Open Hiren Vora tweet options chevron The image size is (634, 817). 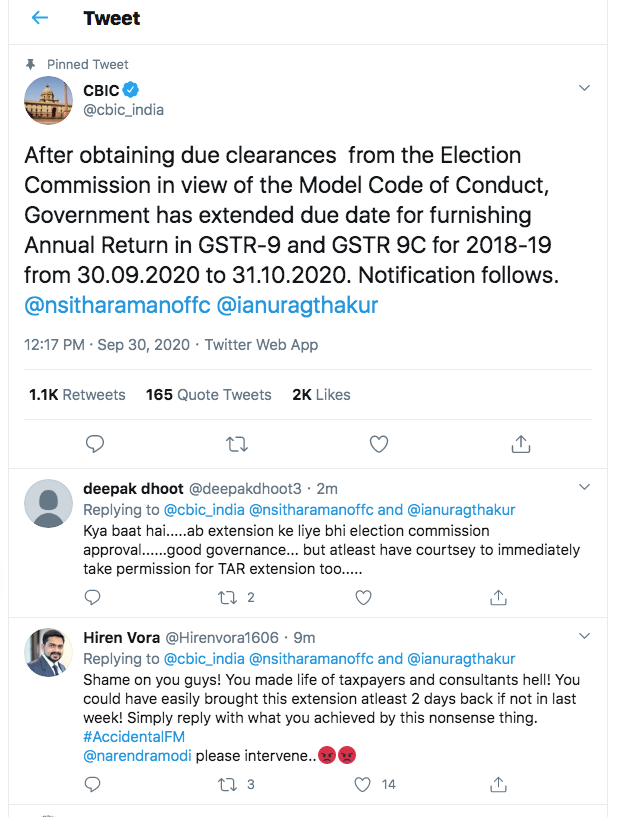[586, 637]
